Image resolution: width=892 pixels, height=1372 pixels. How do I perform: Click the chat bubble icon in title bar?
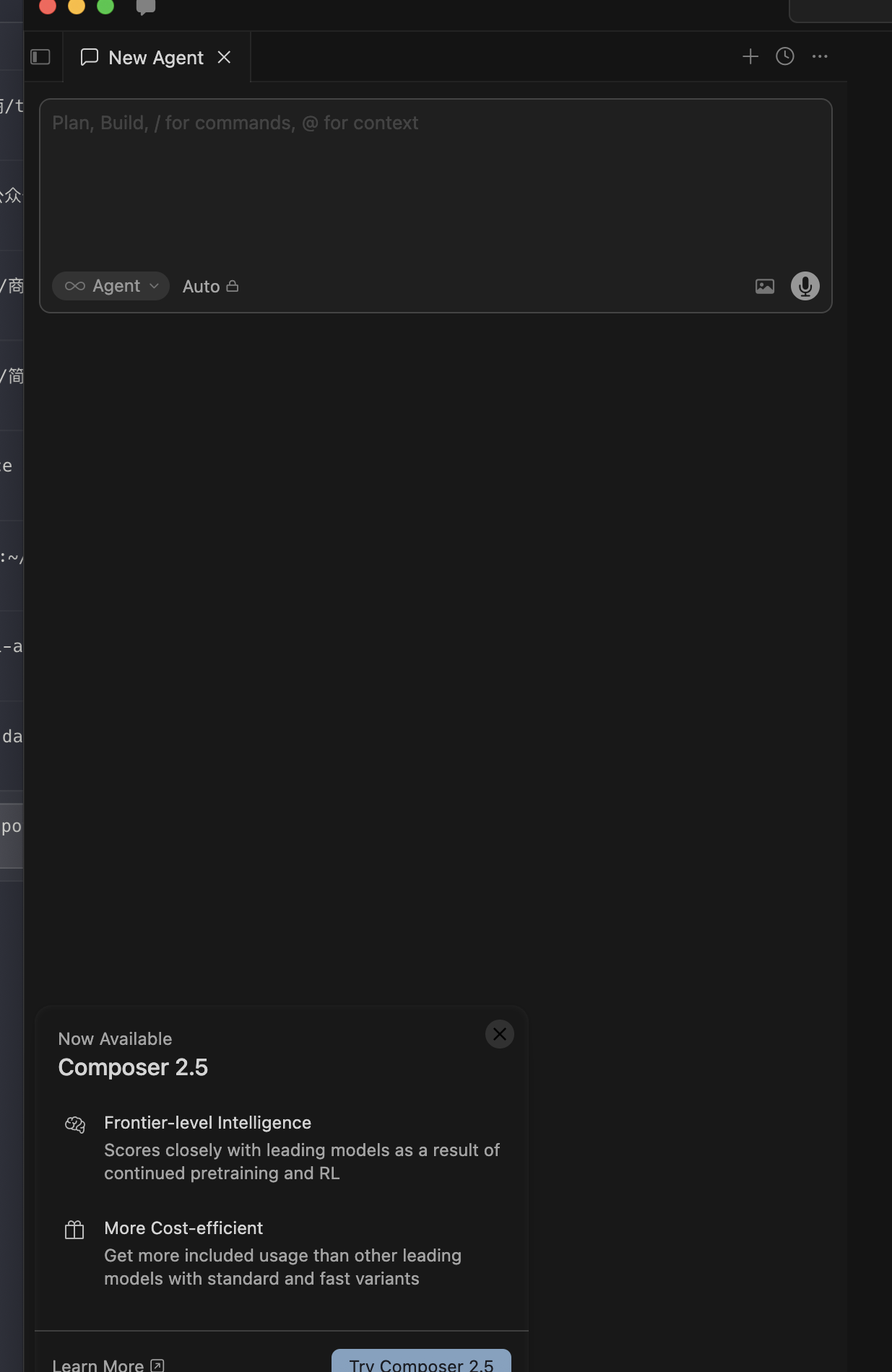[x=146, y=7]
